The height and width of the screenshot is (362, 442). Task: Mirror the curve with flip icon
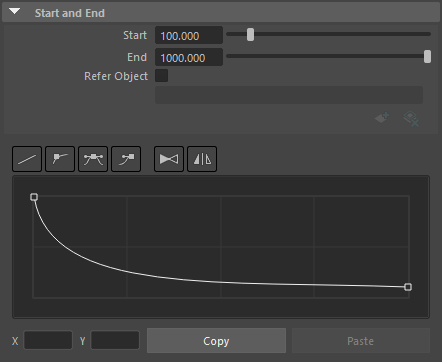pos(202,159)
